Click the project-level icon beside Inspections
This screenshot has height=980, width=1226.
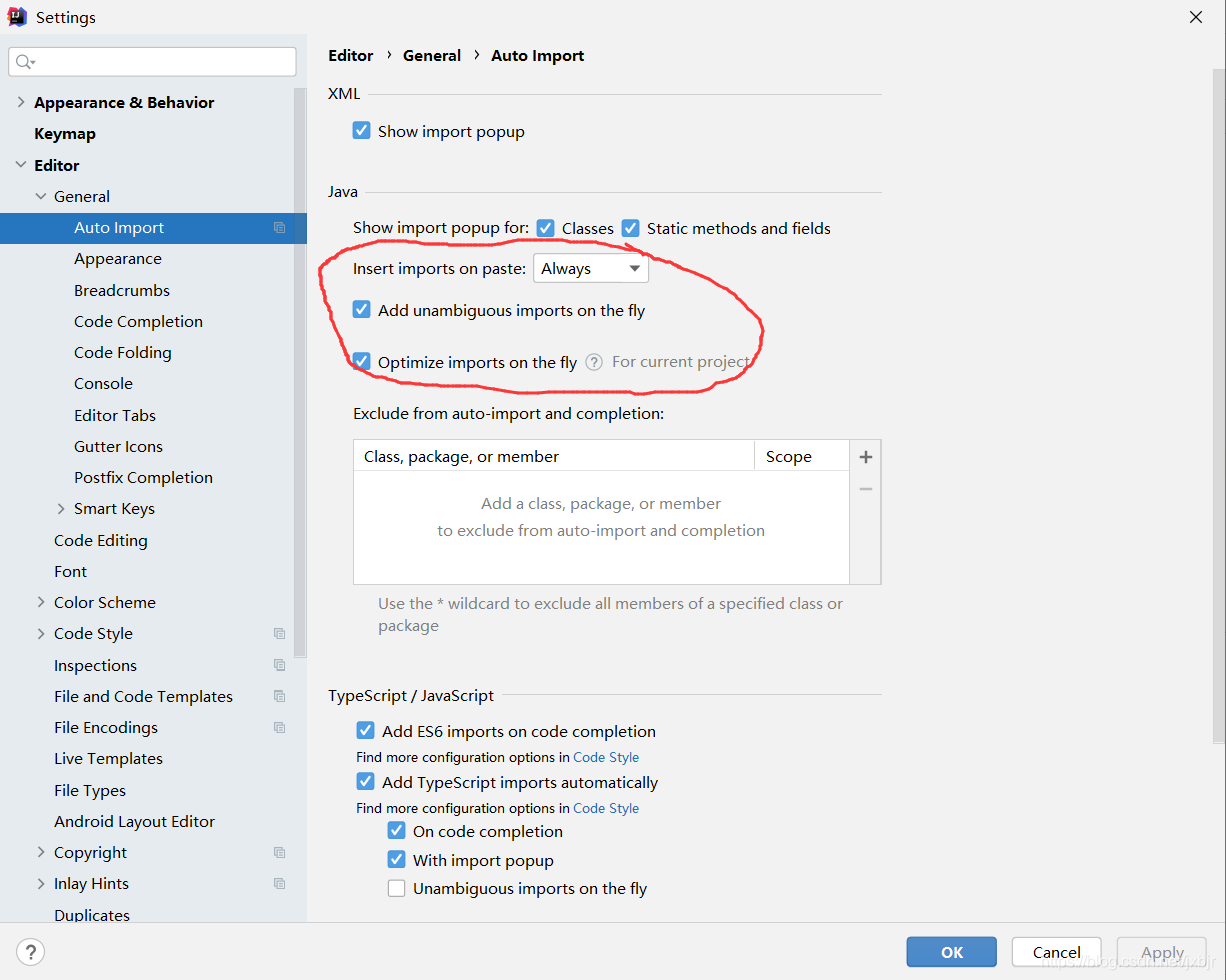280,665
